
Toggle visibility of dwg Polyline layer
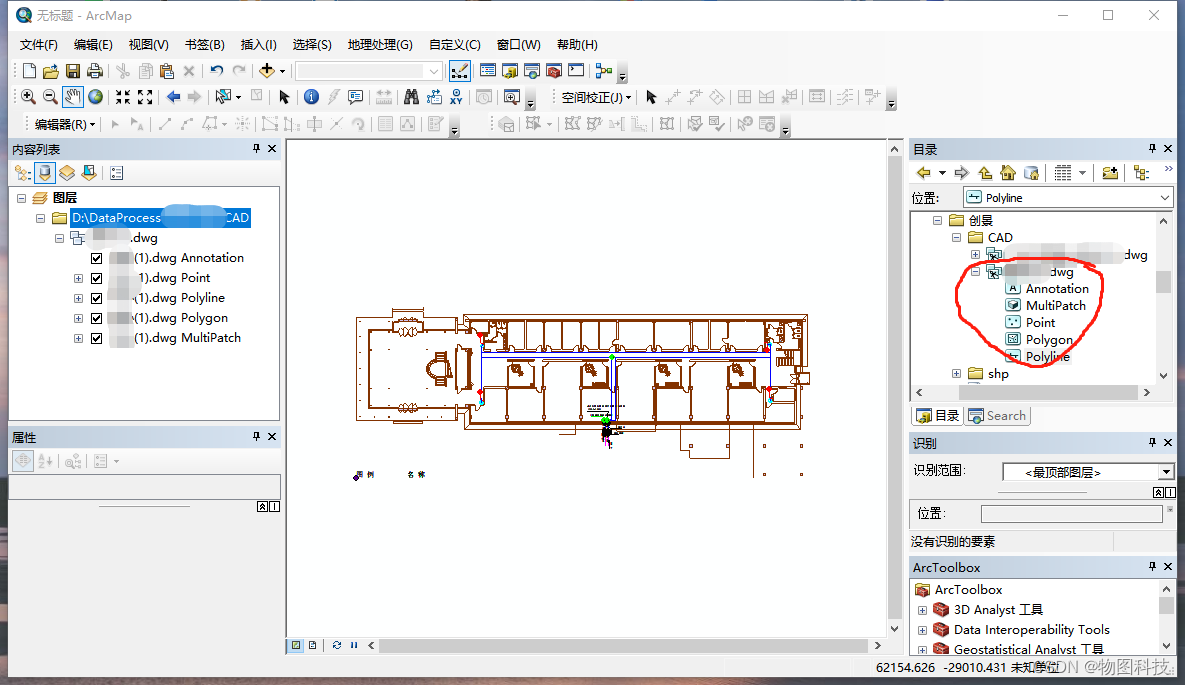97,299
